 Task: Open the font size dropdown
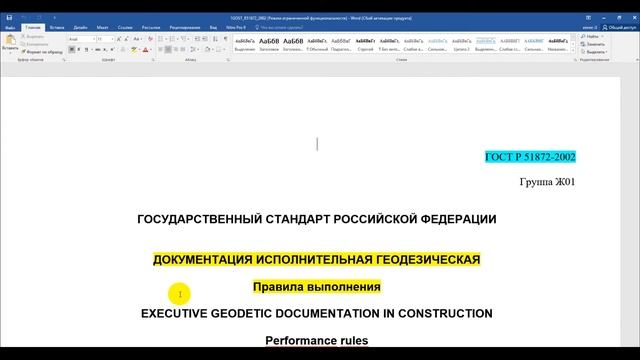pos(112,39)
